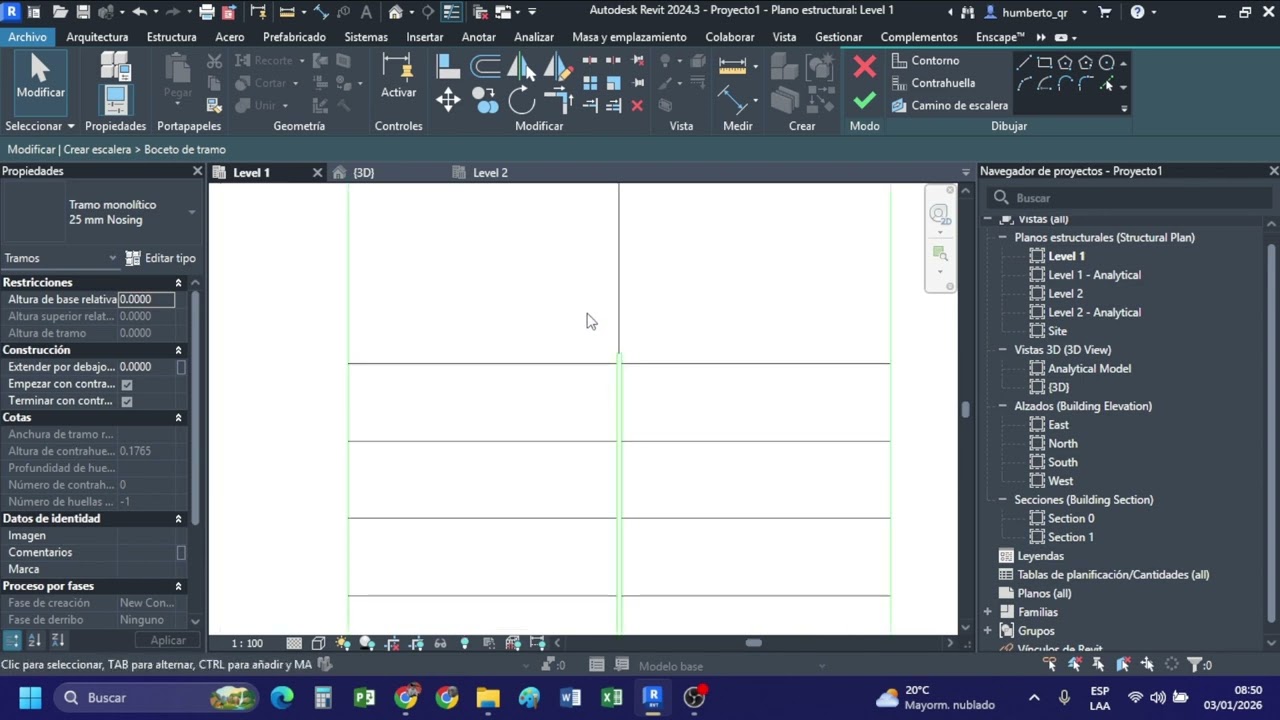Edit the Altura de base relativa field
1280x720 pixels.
(x=146, y=299)
